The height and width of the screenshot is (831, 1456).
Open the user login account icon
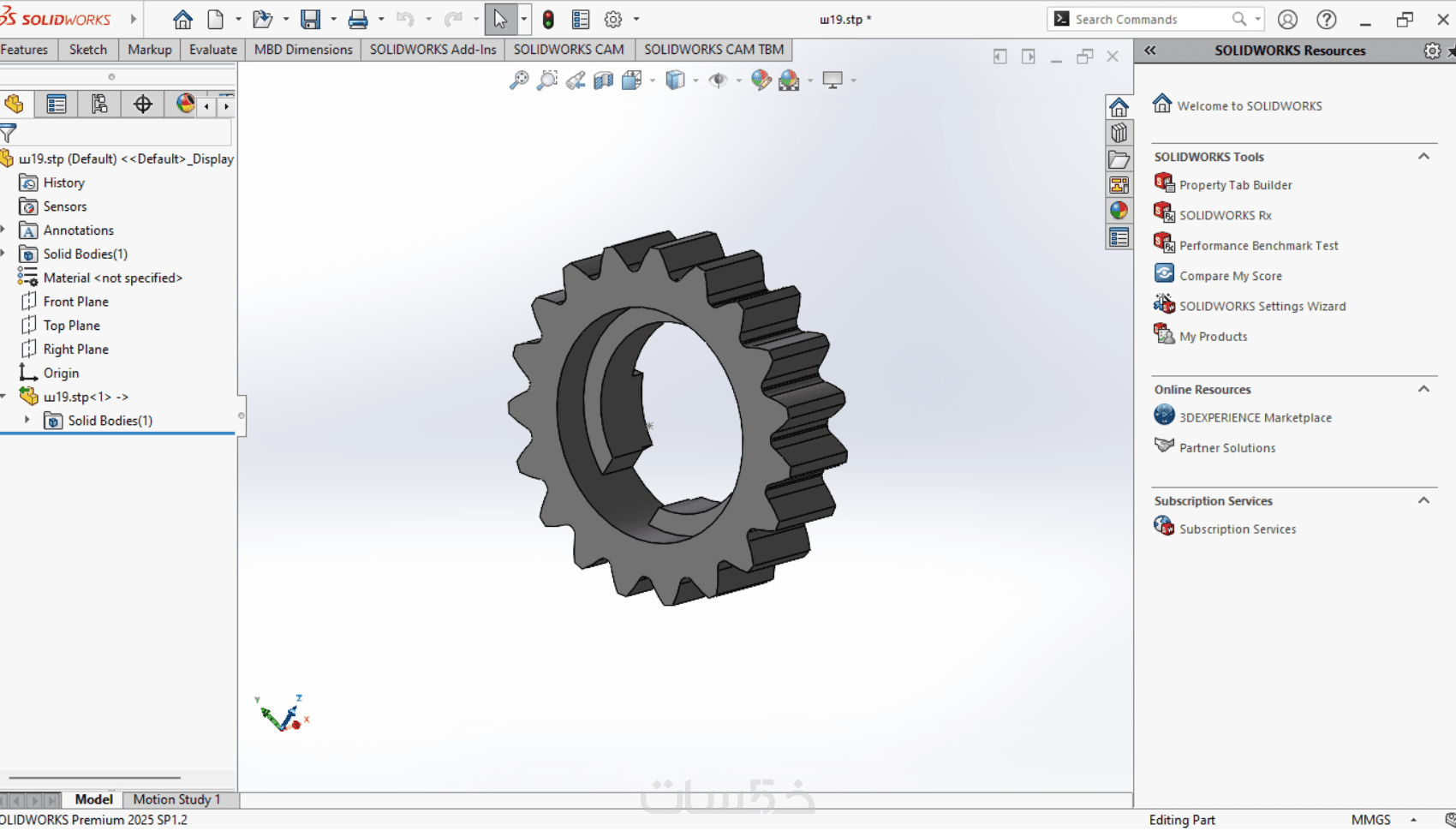[x=1287, y=19]
